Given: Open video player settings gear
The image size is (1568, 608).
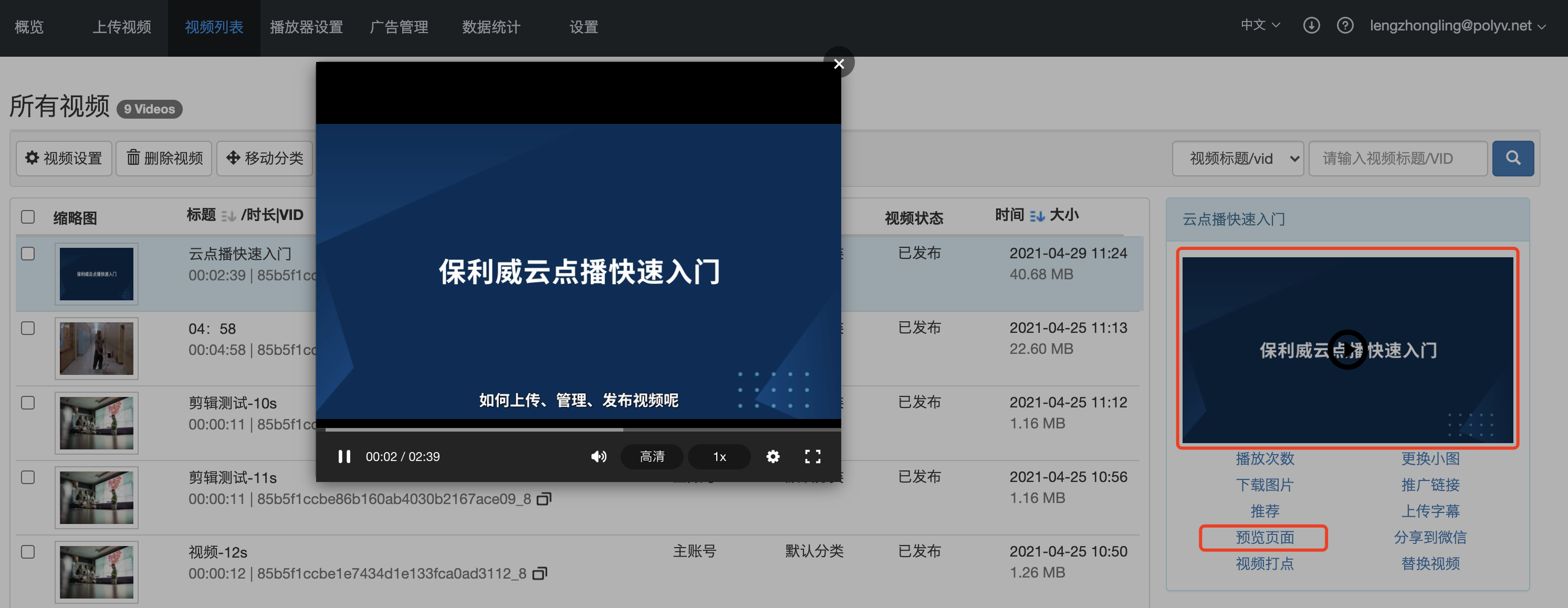Looking at the screenshot, I should (x=772, y=456).
